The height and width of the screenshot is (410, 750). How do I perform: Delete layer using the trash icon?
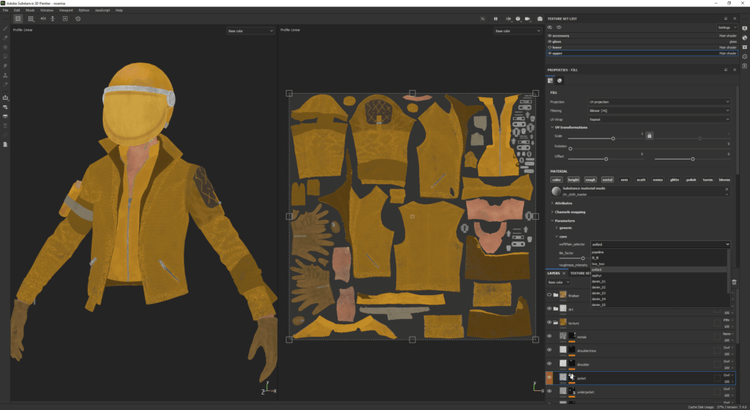733,282
